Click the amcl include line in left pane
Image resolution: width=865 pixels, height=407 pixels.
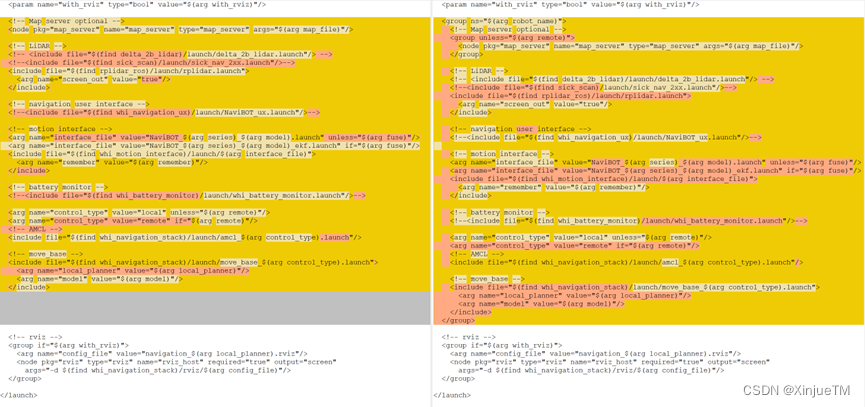185,237
